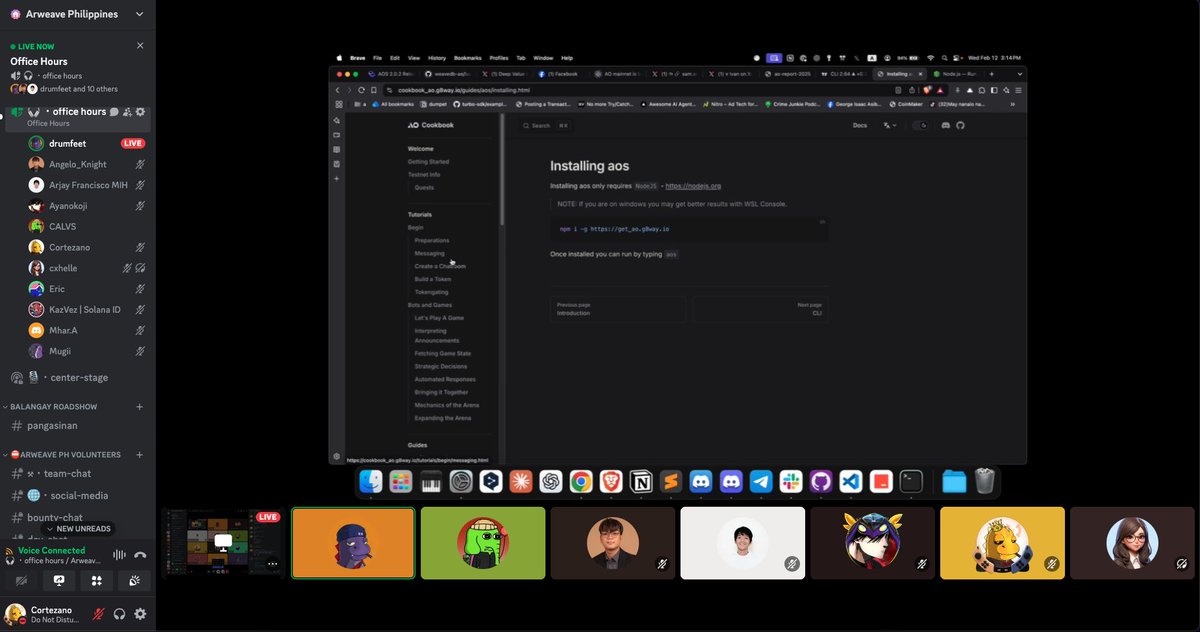This screenshot has width=1200, height=632.
Task: Click the Trash icon in the streamed dock
Action: (985, 482)
